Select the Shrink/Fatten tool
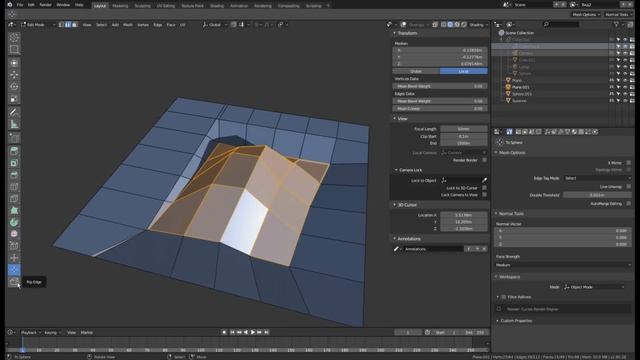This screenshot has width=640, height=360. click(x=14, y=258)
